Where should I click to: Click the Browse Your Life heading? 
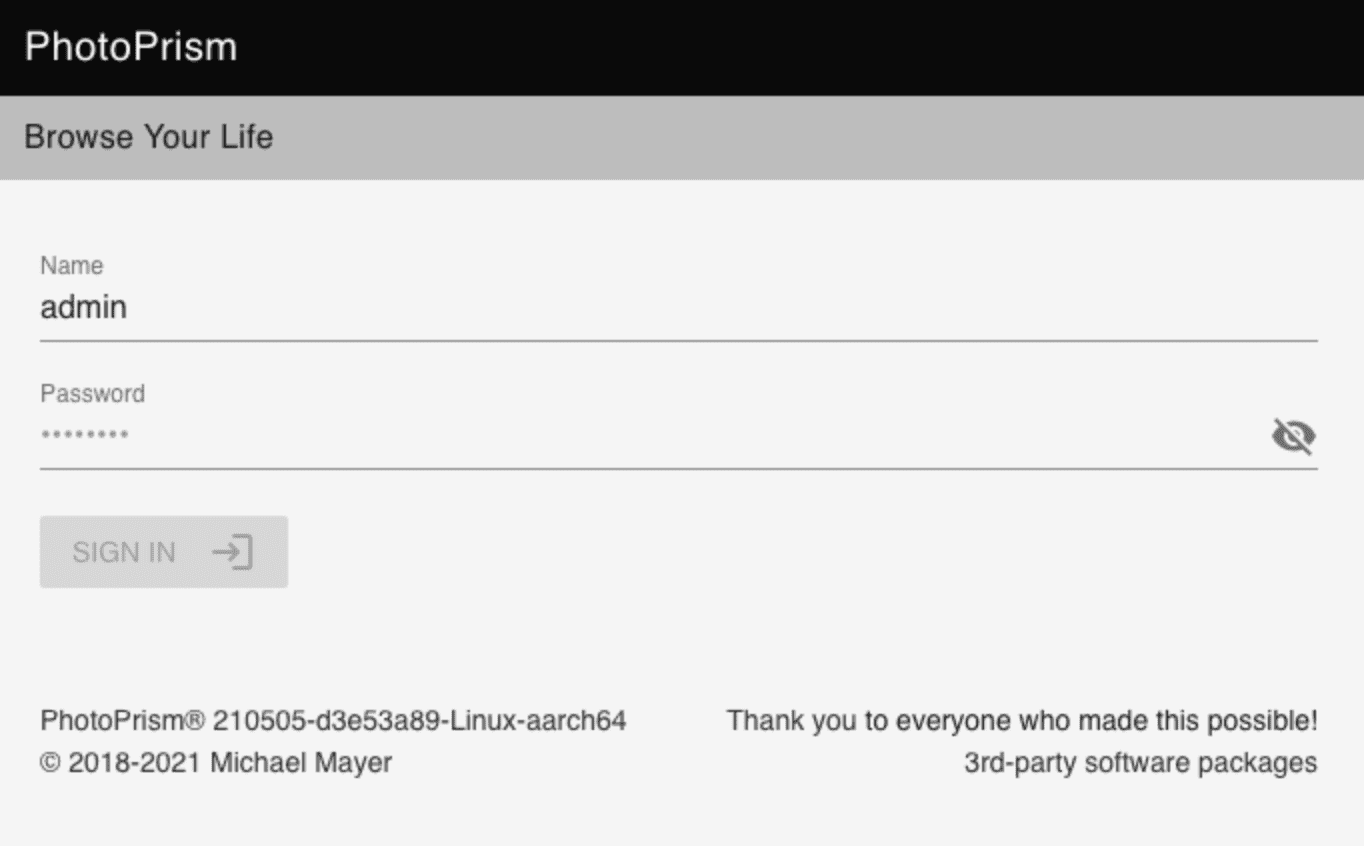pyautogui.click(x=148, y=137)
